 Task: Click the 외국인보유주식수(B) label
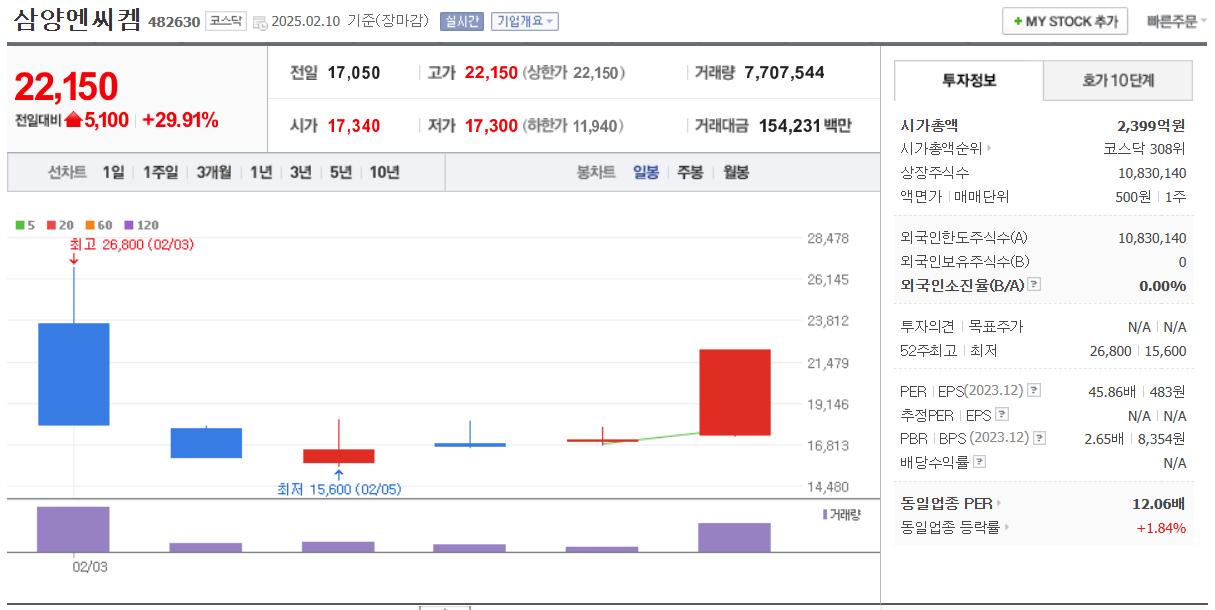click(965, 262)
